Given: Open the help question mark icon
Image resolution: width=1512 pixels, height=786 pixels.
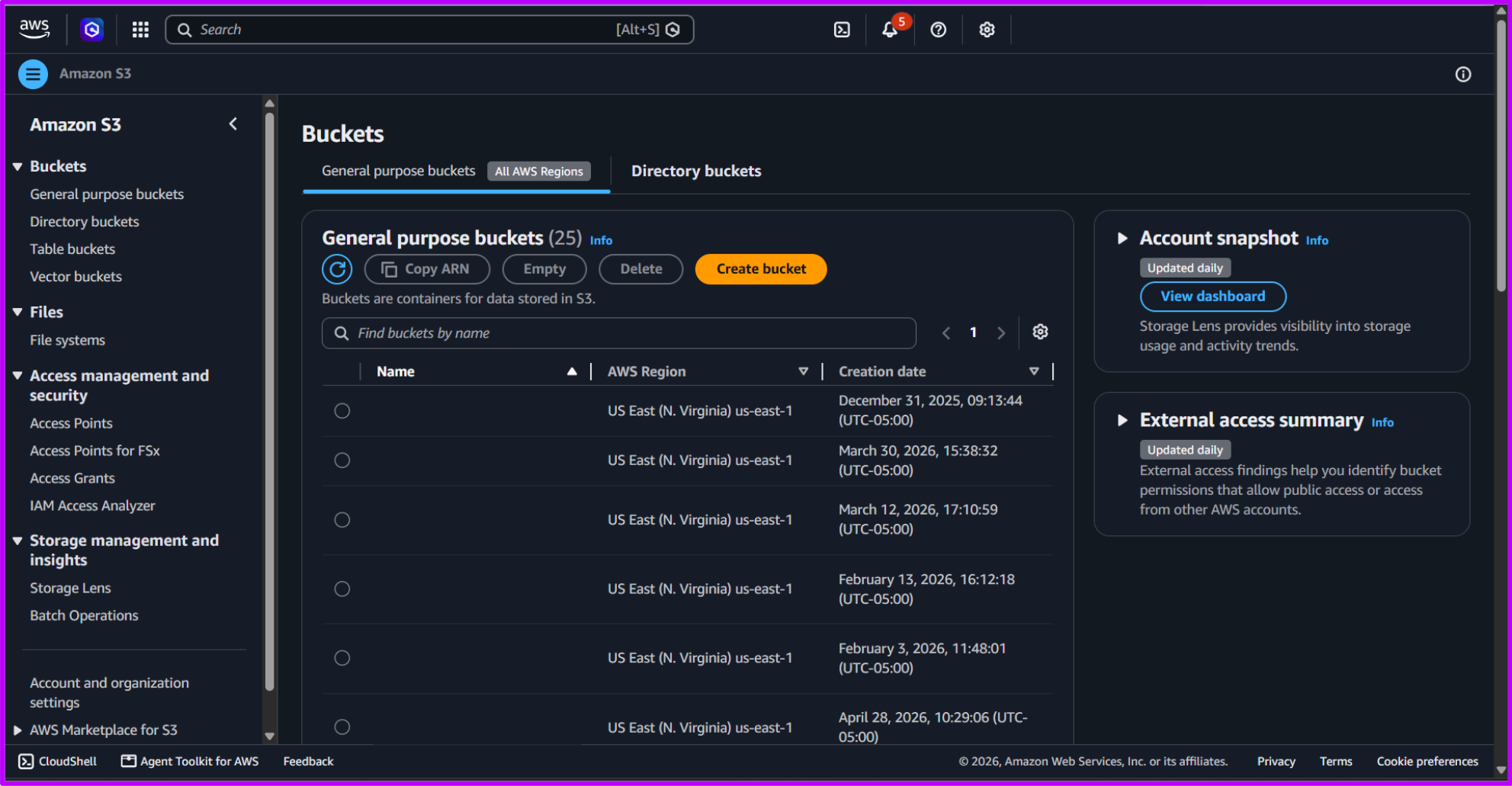Looking at the screenshot, I should tap(939, 30).
